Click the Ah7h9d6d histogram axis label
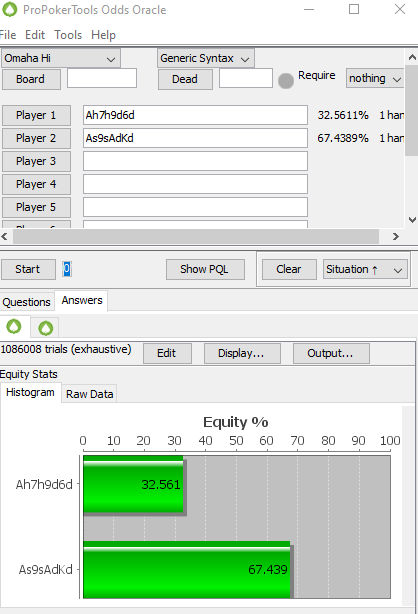The image size is (418, 614). coord(44,485)
